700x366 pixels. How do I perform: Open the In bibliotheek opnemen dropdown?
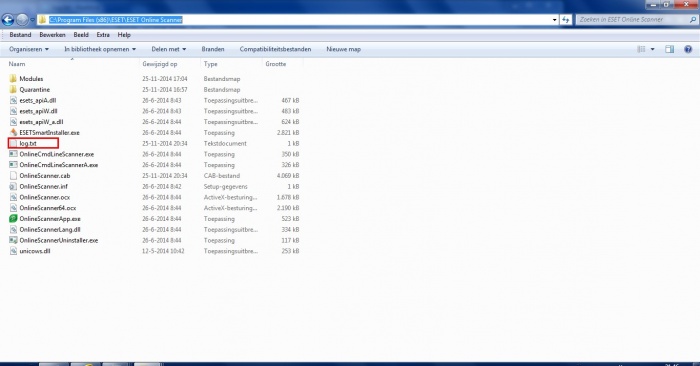[x=100, y=49]
